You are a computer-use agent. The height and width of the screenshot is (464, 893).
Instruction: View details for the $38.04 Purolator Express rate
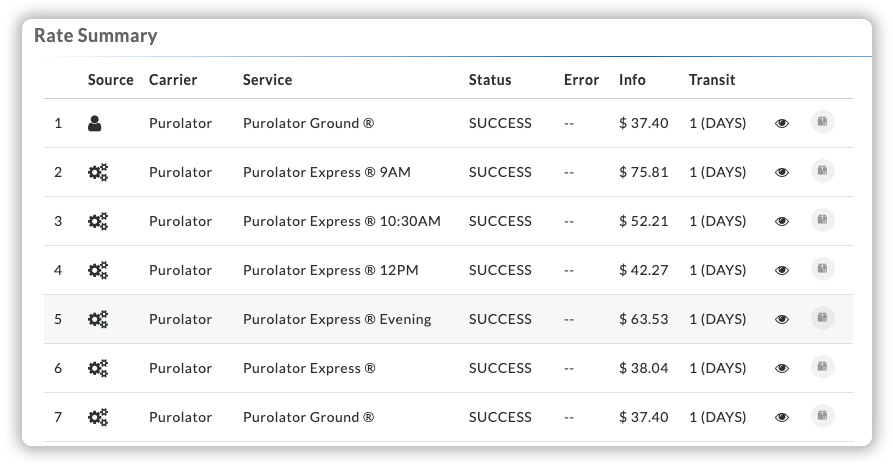click(781, 368)
